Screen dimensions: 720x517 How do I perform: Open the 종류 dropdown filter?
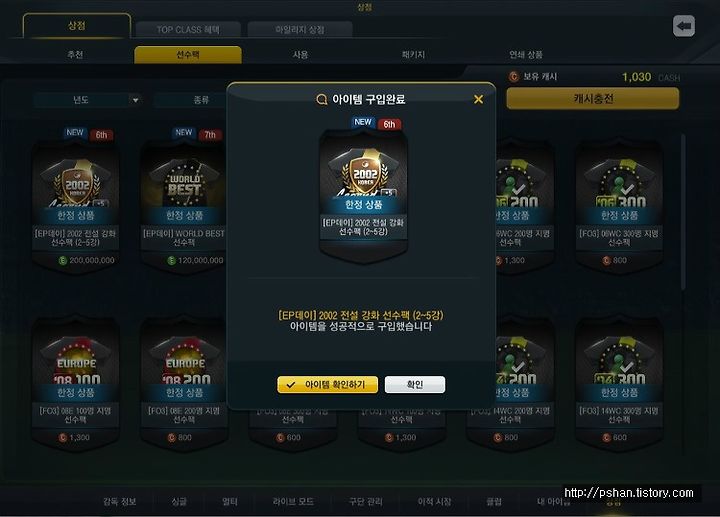pyautogui.click(x=192, y=100)
